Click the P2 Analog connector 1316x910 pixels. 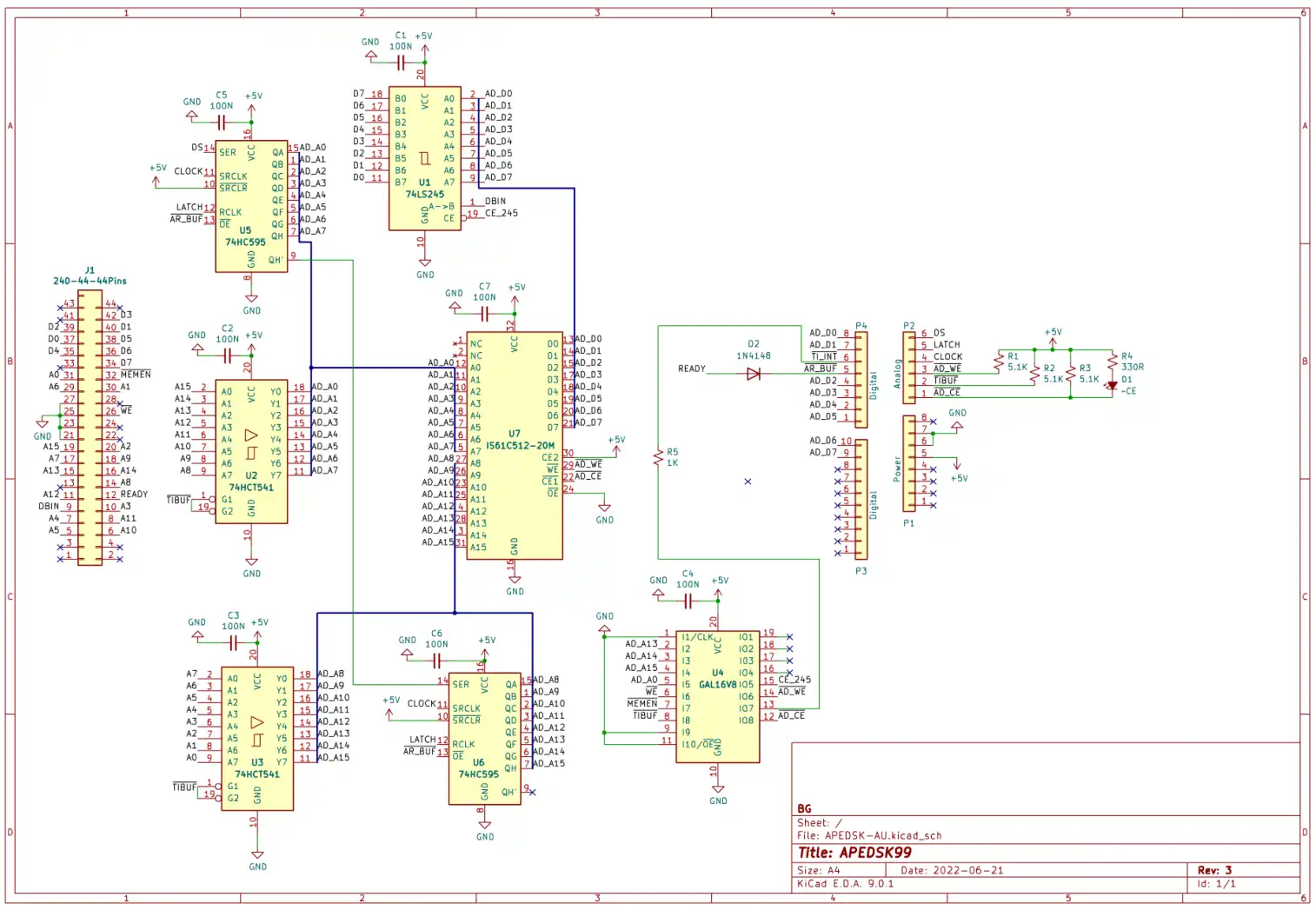[x=909, y=366]
